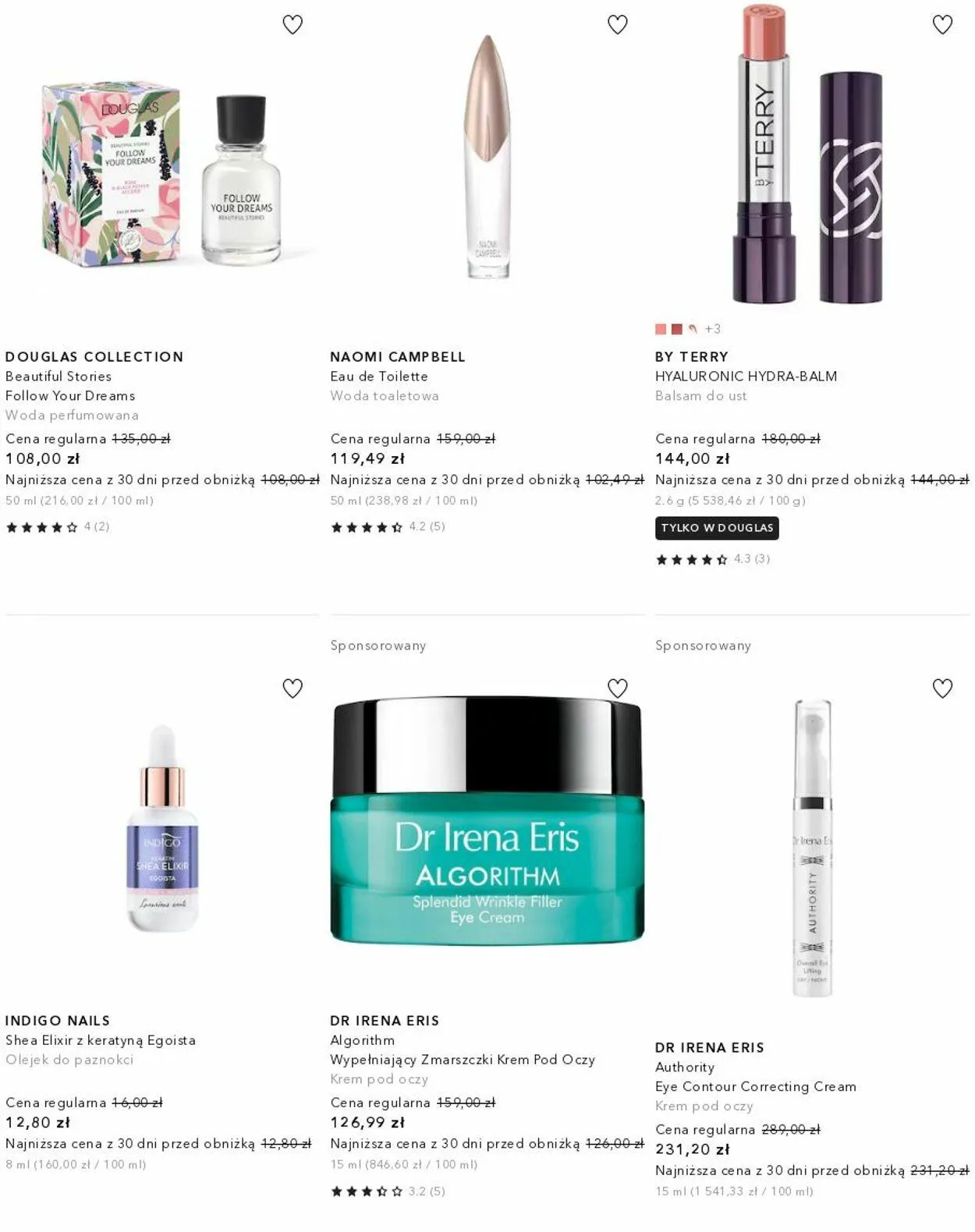Open the Algorithm Eye Cream jar image
Image resolution: width=975 pixels, height=1232 pixels.
point(487,820)
